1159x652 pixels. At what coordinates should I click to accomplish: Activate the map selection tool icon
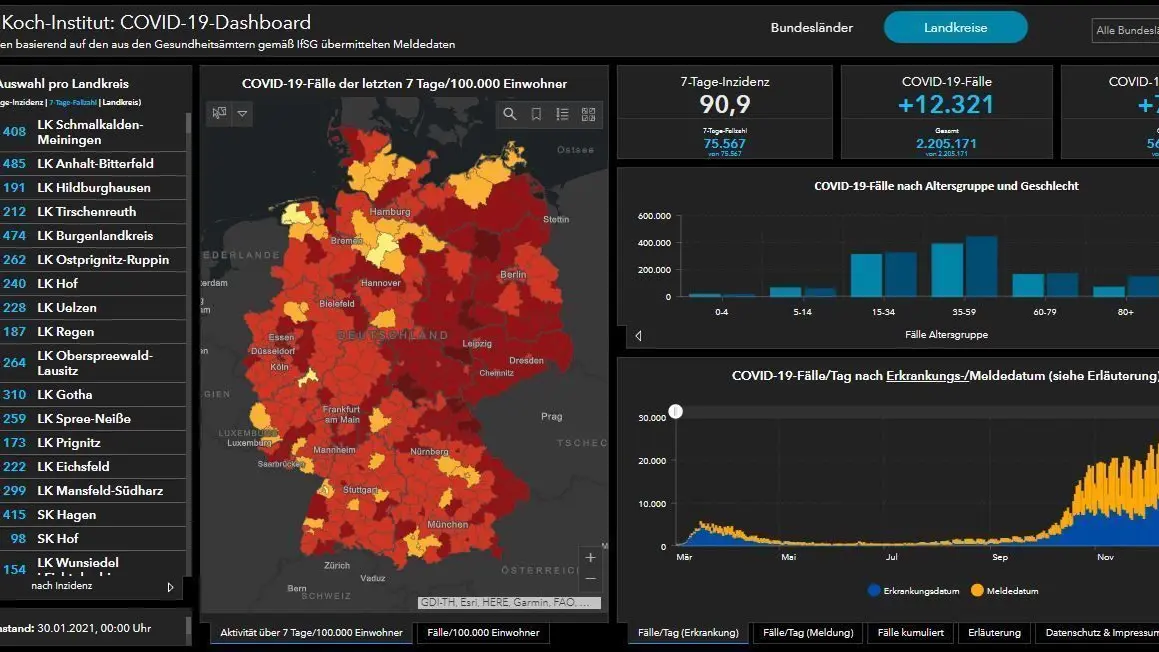[x=220, y=113]
